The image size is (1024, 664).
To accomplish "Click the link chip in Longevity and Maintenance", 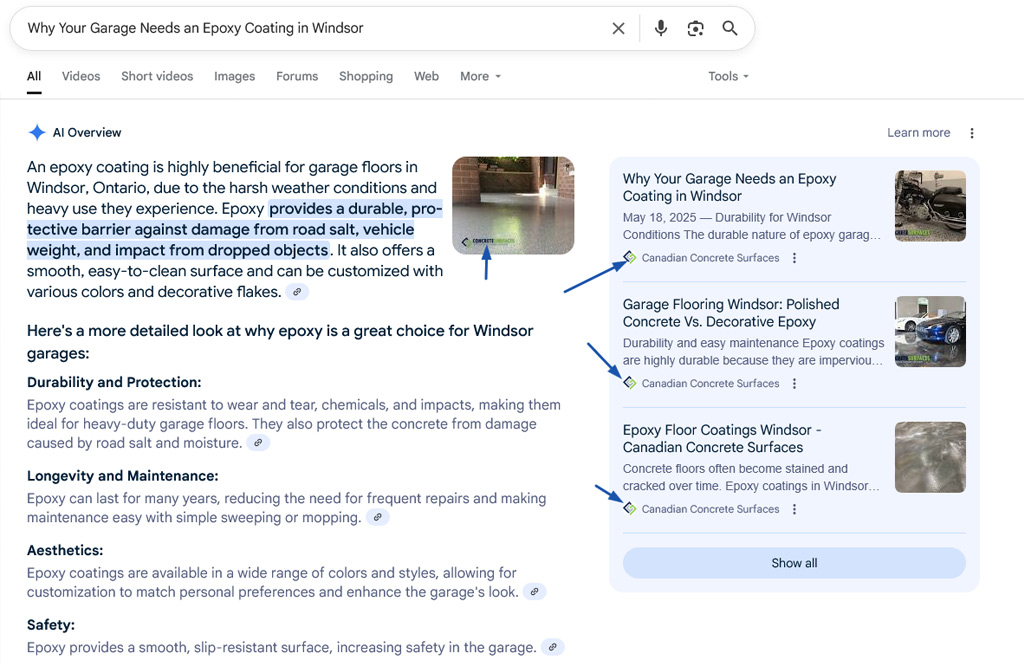I will pos(377,517).
